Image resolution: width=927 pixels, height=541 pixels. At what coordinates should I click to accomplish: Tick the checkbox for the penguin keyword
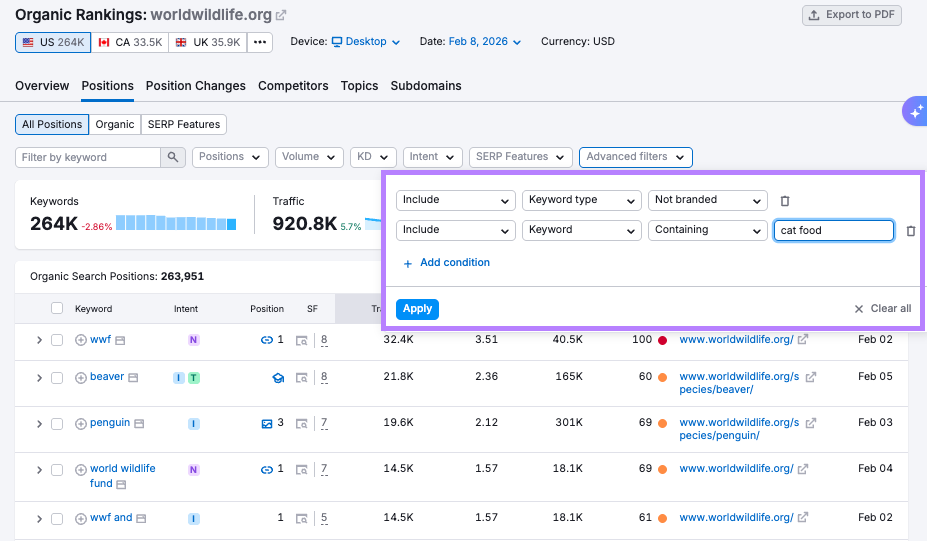[x=57, y=424]
